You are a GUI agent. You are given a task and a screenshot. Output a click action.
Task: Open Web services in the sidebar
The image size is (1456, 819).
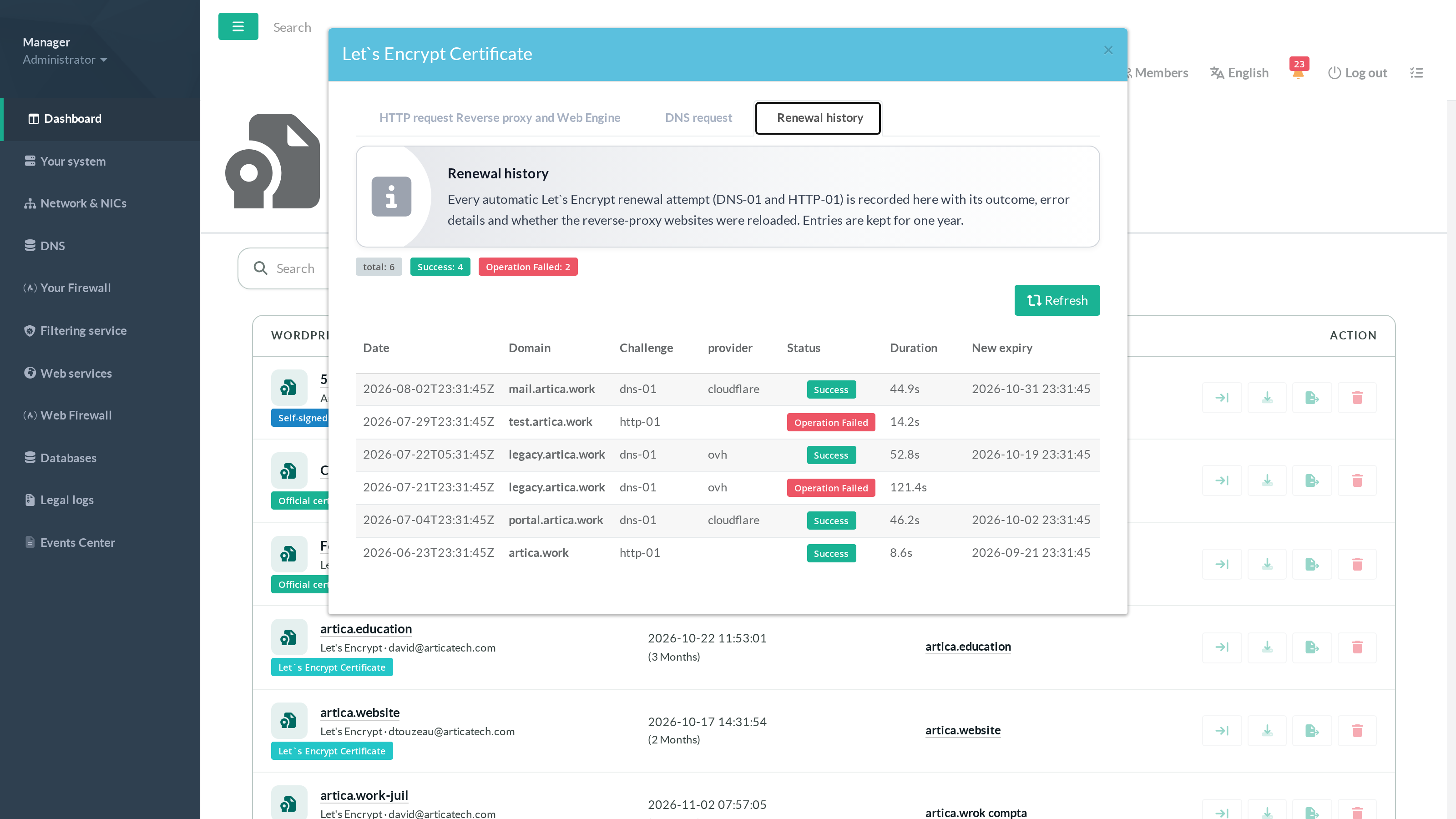pyautogui.click(x=101, y=373)
